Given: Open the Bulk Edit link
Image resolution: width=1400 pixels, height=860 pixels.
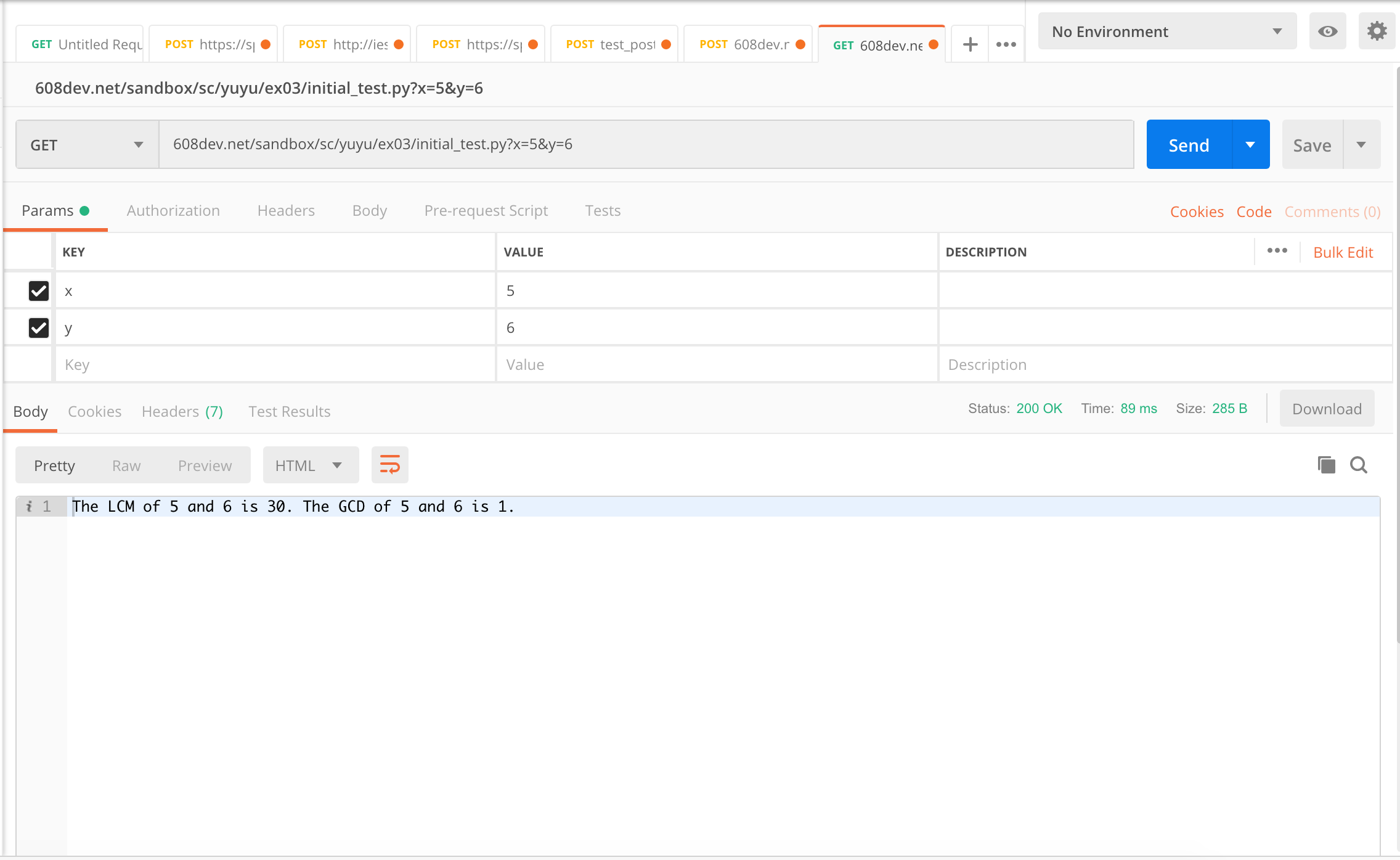Looking at the screenshot, I should coord(1343,252).
